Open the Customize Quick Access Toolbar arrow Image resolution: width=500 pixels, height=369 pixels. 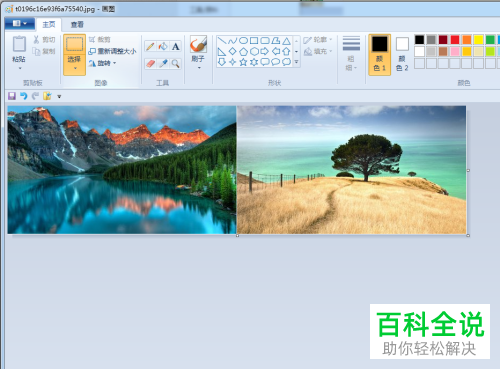click(59, 97)
